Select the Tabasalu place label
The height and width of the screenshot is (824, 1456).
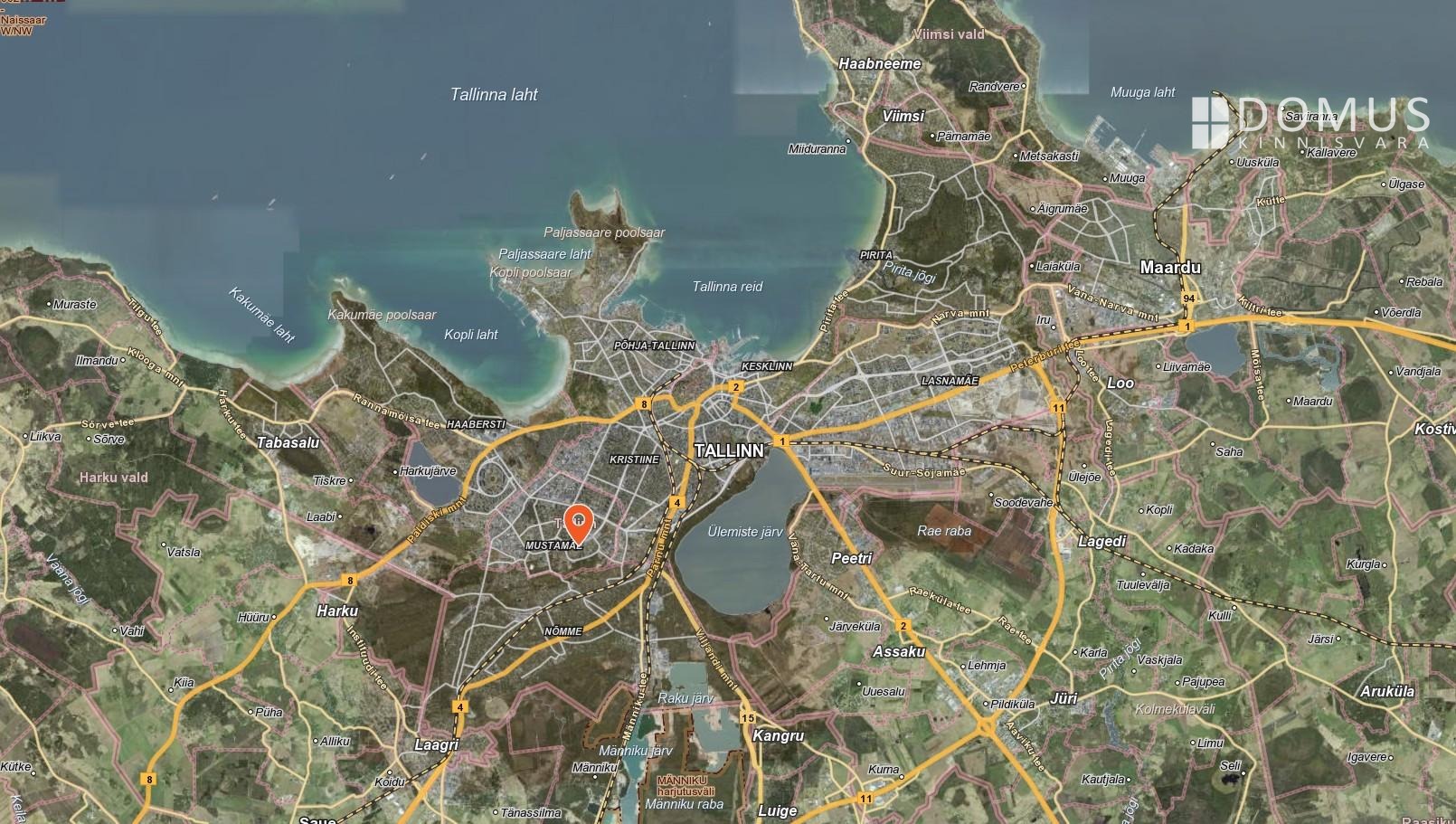[288, 442]
